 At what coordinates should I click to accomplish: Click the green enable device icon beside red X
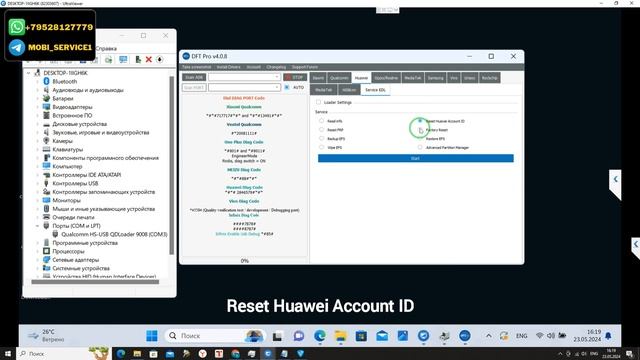pos(138,60)
